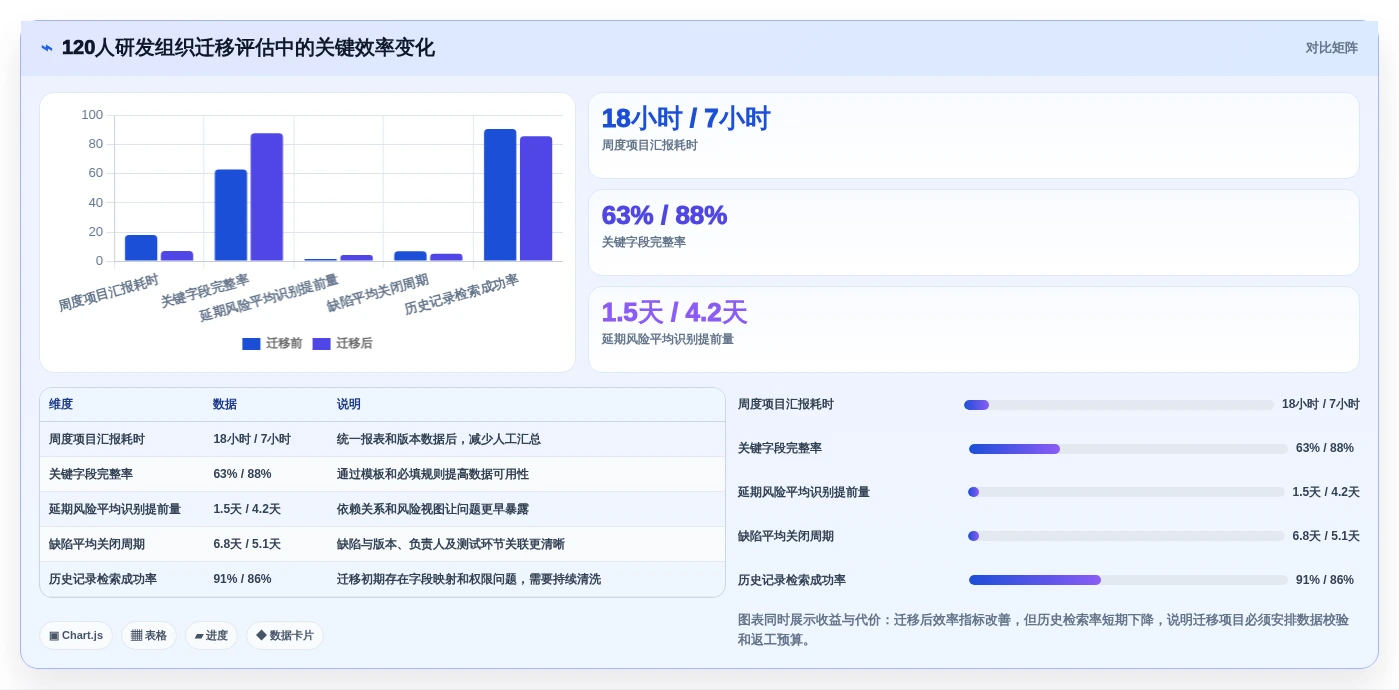1399x690 pixels.
Task: Click the 进度 tag chip
Action: point(211,636)
